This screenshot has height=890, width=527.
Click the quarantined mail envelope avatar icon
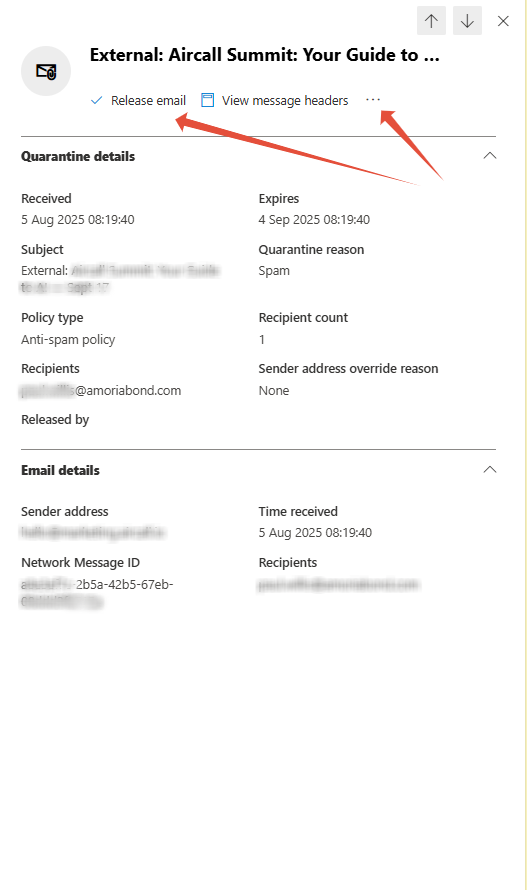coord(46,71)
